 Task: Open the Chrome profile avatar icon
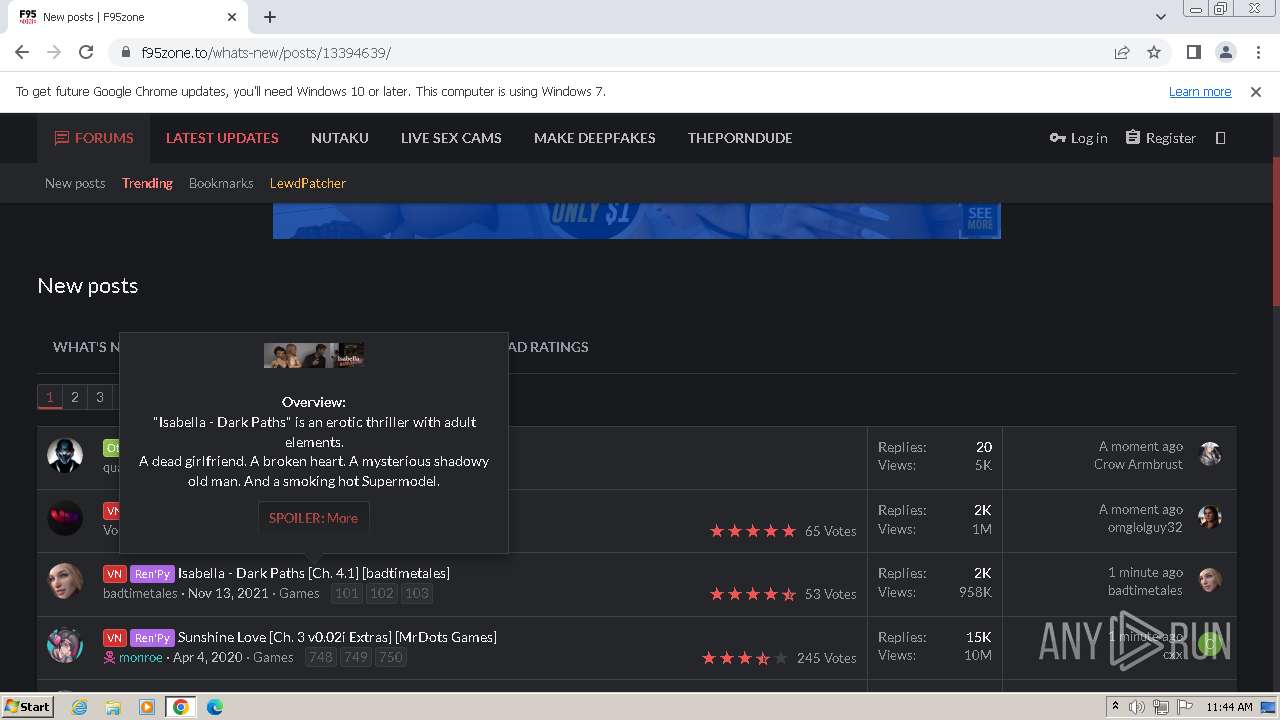1225,52
